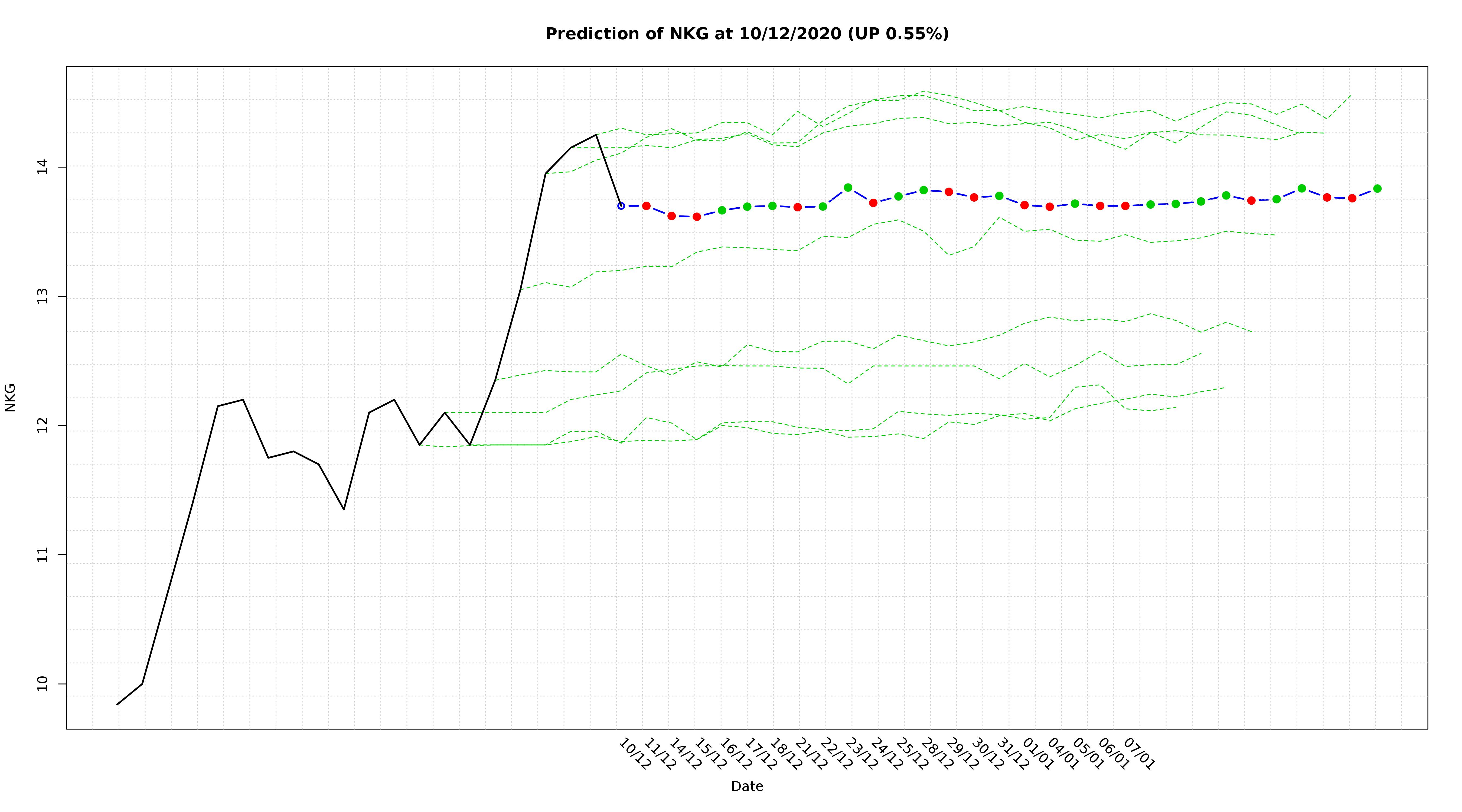
Task: Click the y-axis tick label 10
Action: point(42,684)
